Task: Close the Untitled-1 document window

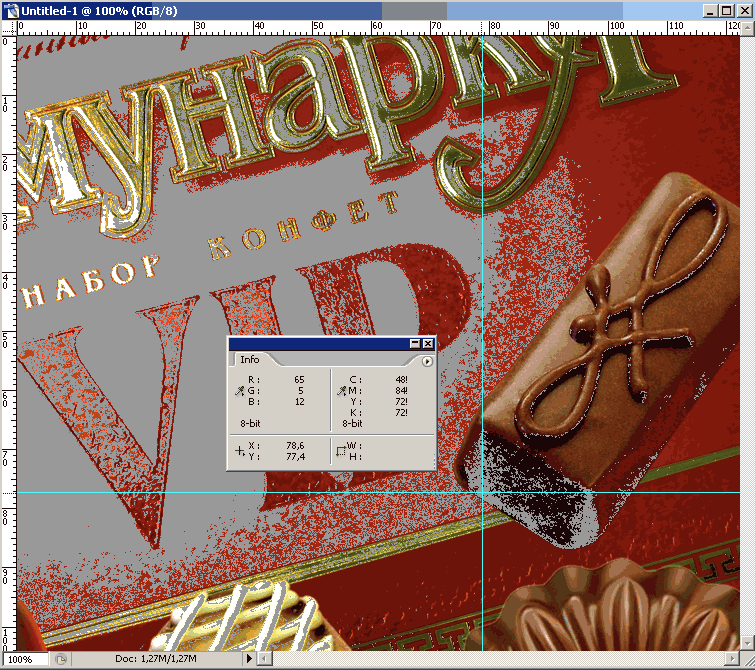Action: pyautogui.click(x=744, y=11)
